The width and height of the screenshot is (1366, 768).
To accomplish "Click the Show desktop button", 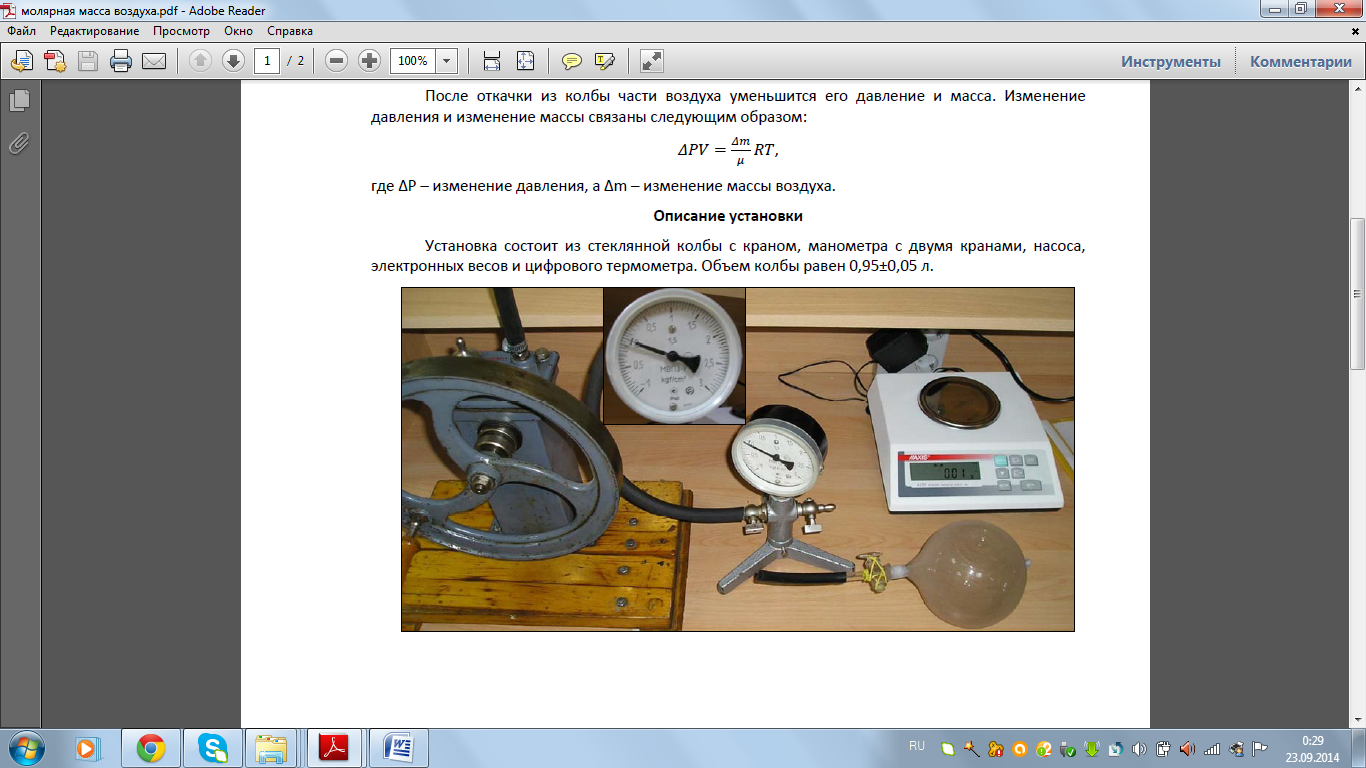I will pos(1358,748).
